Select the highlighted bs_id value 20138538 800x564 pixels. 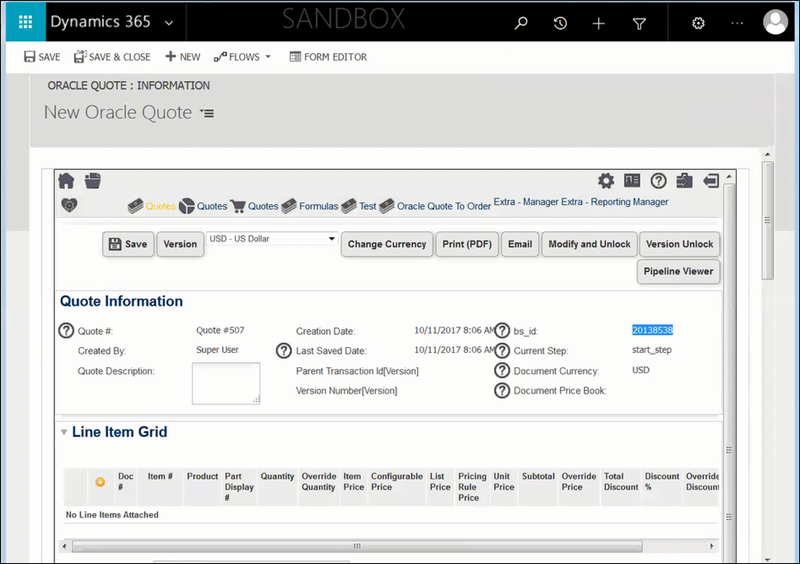pos(653,330)
